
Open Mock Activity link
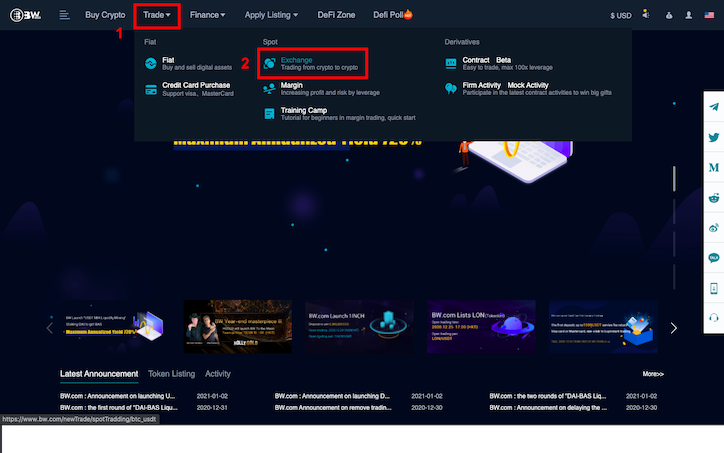pos(528,85)
